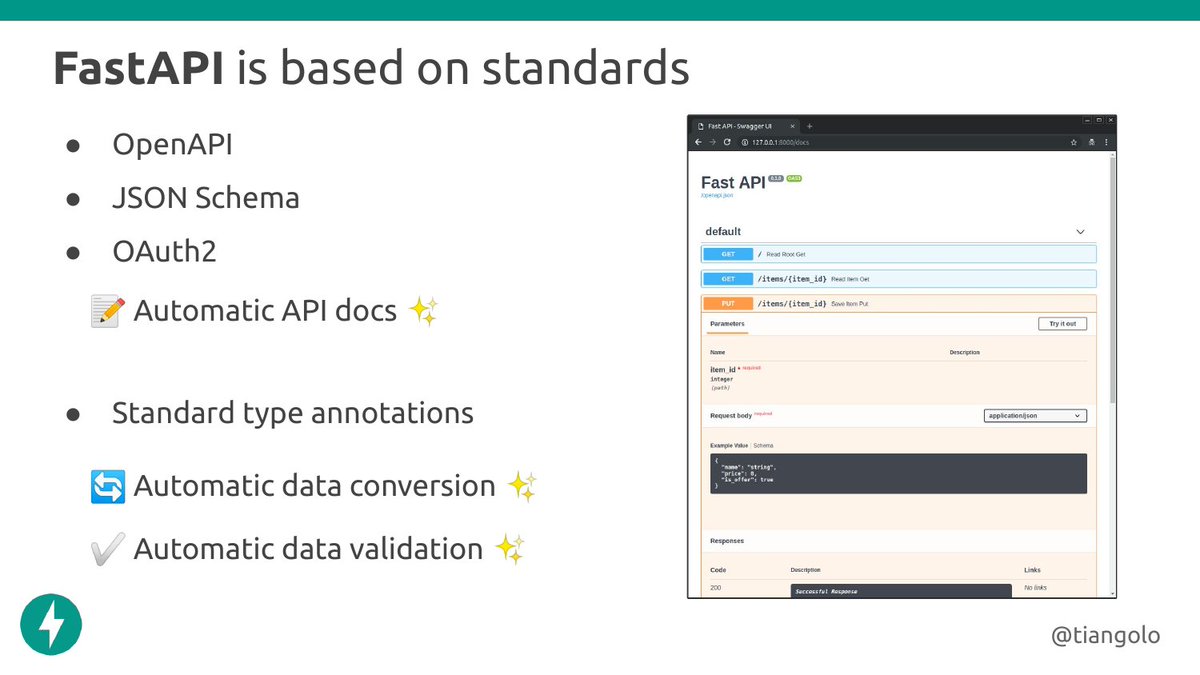Click the incognito profile icon
Image resolution: width=1200 pixels, height=675 pixels.
pyautogui.click(x=1091, y=142)
